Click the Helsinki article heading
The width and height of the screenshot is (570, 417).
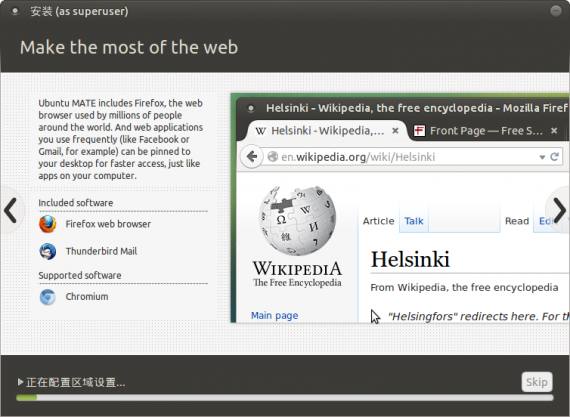(410, 259)
